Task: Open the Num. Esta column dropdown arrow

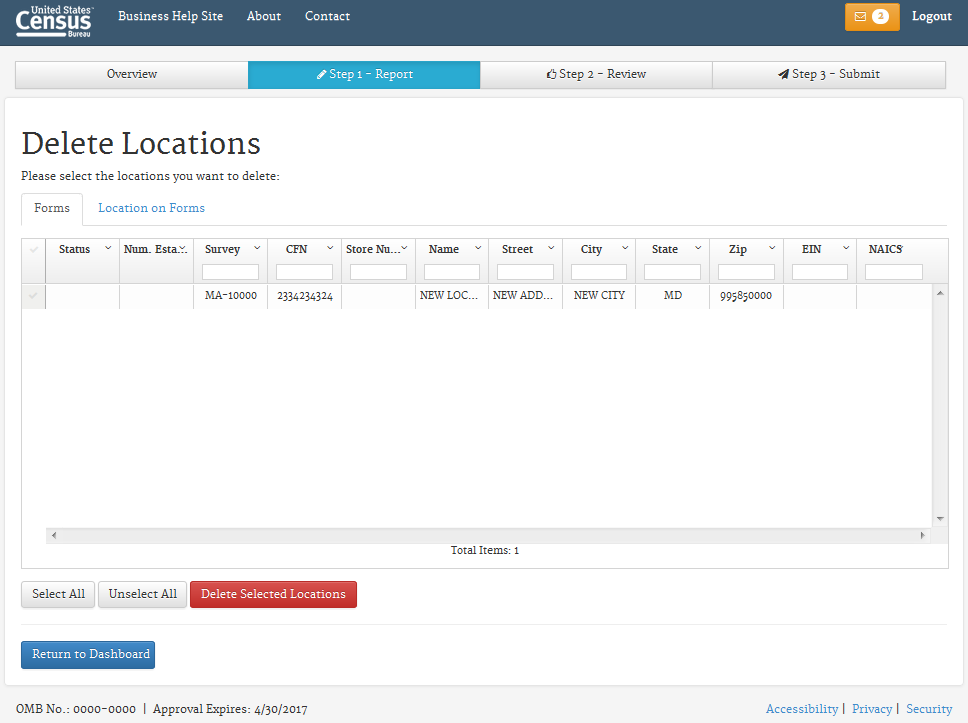Action: click(183, 248)
